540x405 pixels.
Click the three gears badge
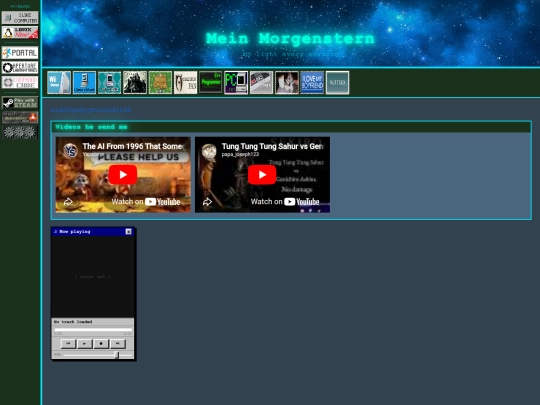(x=20, y=132)
